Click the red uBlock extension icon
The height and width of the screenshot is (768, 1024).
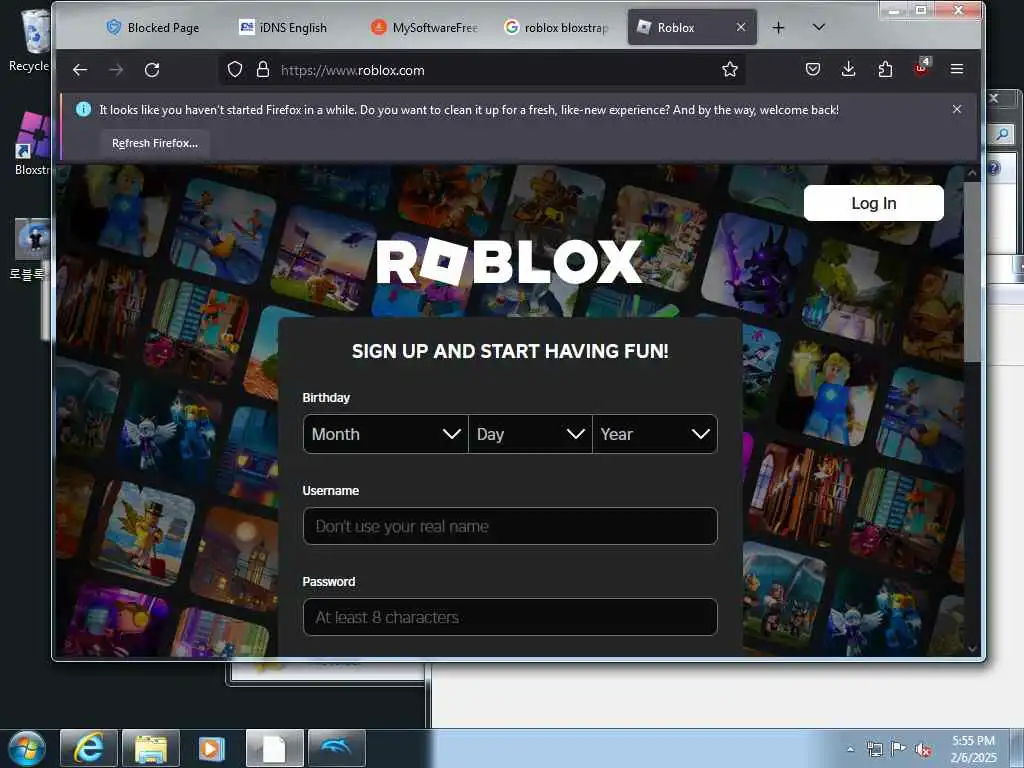[921, 68]
